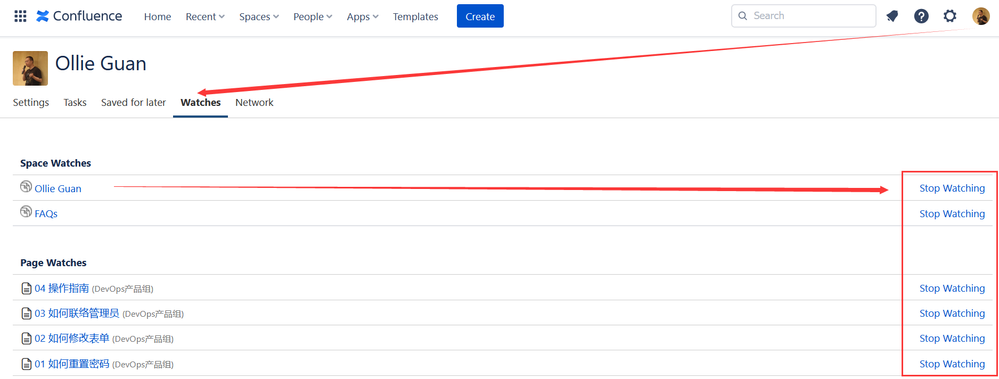Focus the Search input field
Viewport: 999px width, 379px height.
click(803, 16)
